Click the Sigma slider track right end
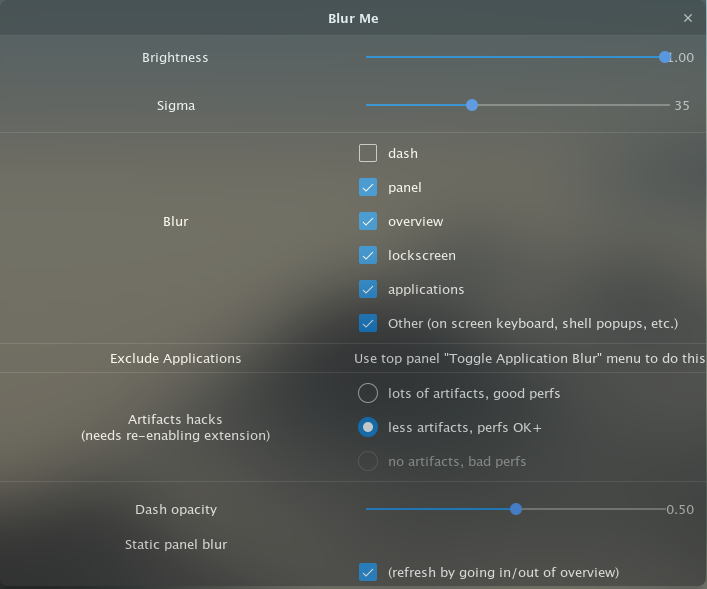This screenshot has width=707, height=589. [x=665, y=105]
